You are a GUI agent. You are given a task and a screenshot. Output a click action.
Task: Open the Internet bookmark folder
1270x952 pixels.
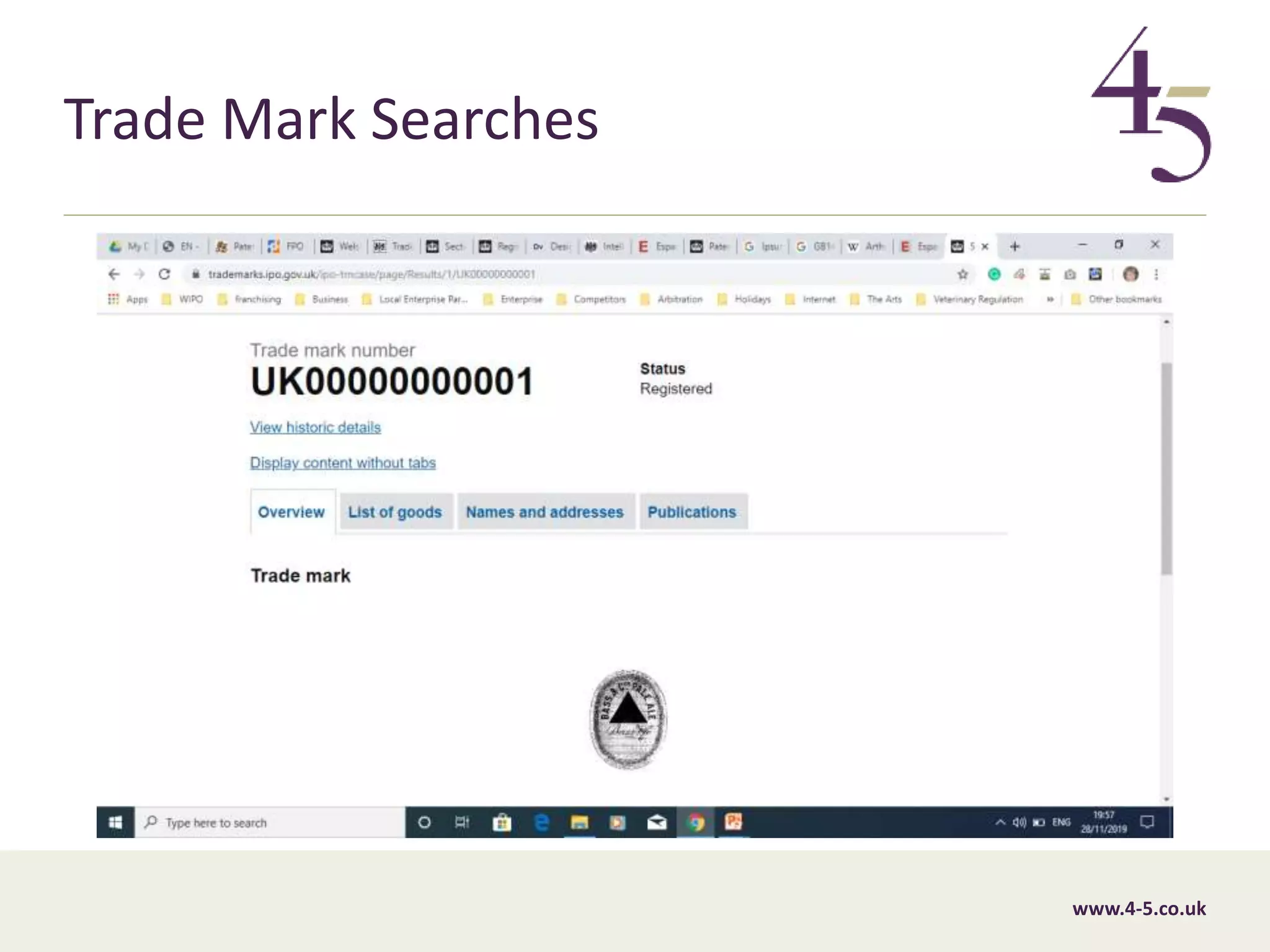(x=810, y=299)
